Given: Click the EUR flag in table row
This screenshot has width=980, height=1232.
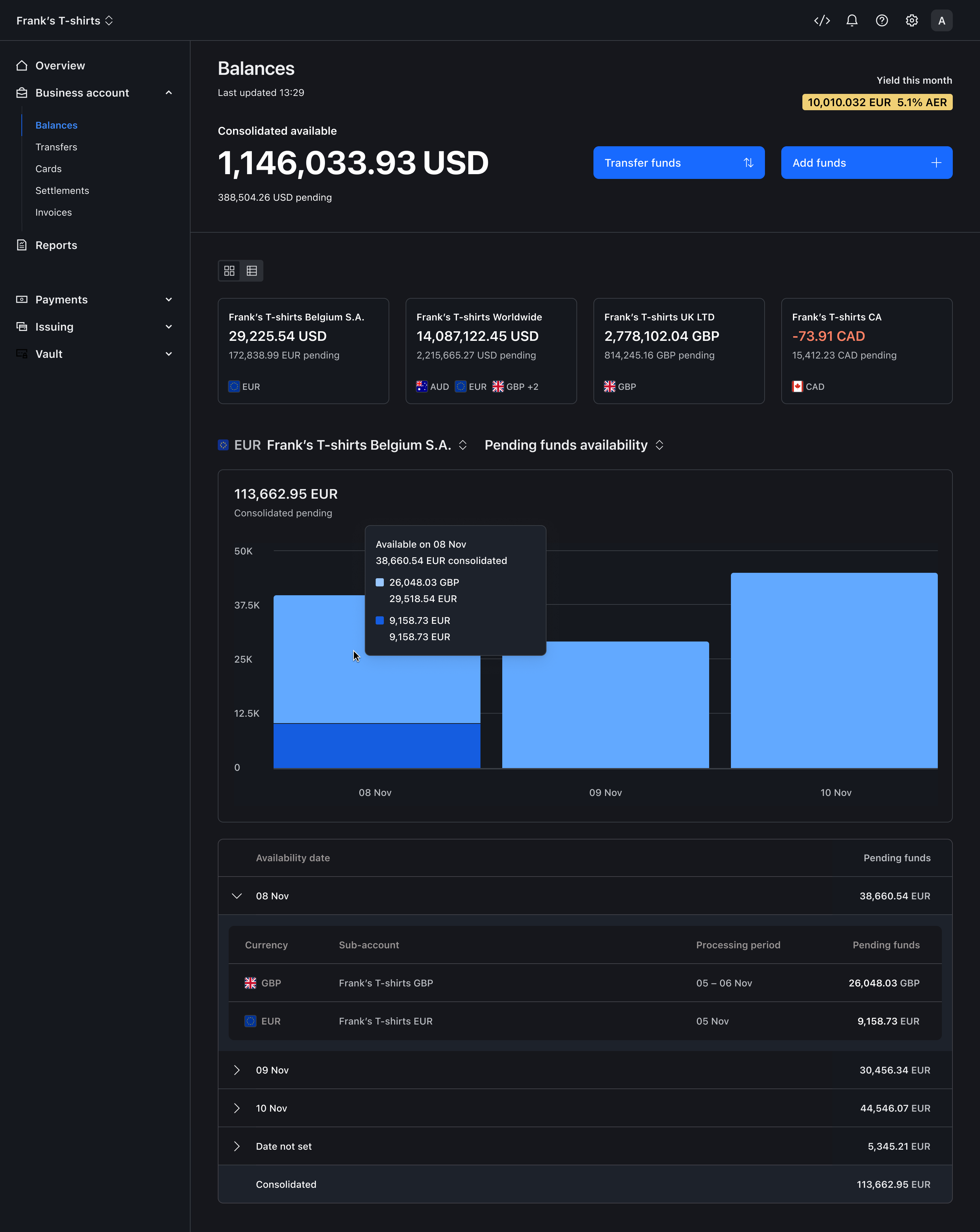Looking at the screenshot, I should pos(250,1021).
